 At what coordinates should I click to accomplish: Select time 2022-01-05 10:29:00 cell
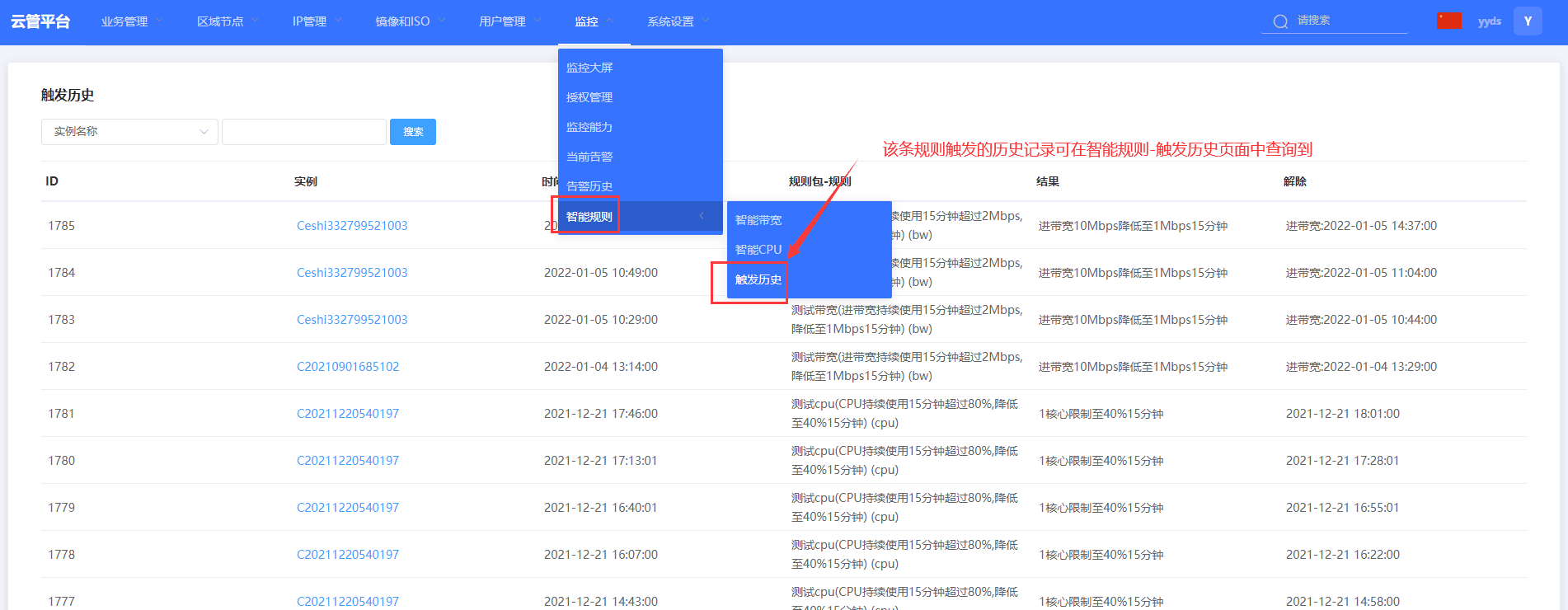[x=601, y=320]
